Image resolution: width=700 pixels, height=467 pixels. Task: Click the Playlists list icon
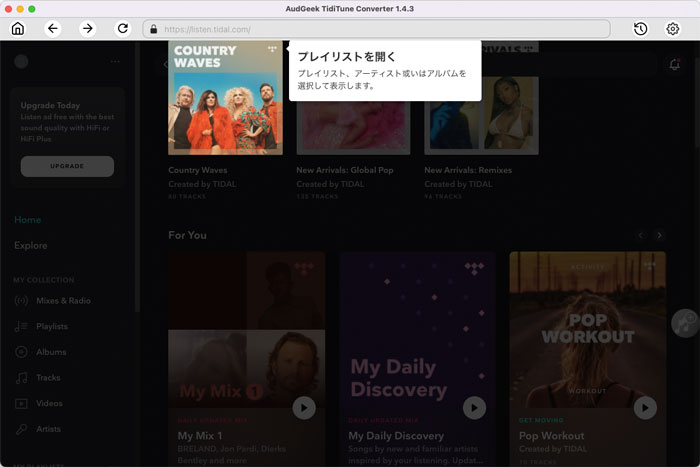21,326
